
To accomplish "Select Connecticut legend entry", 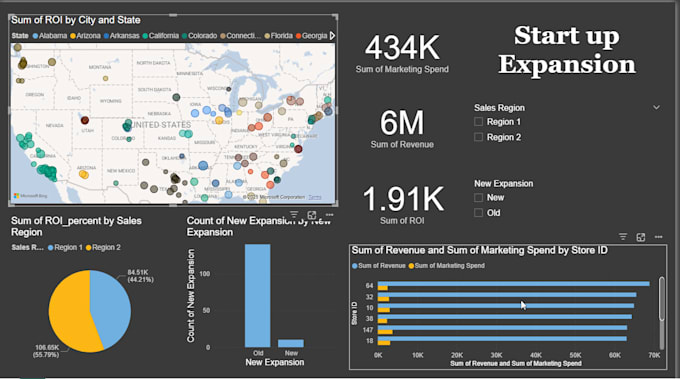I will point(240,36).
